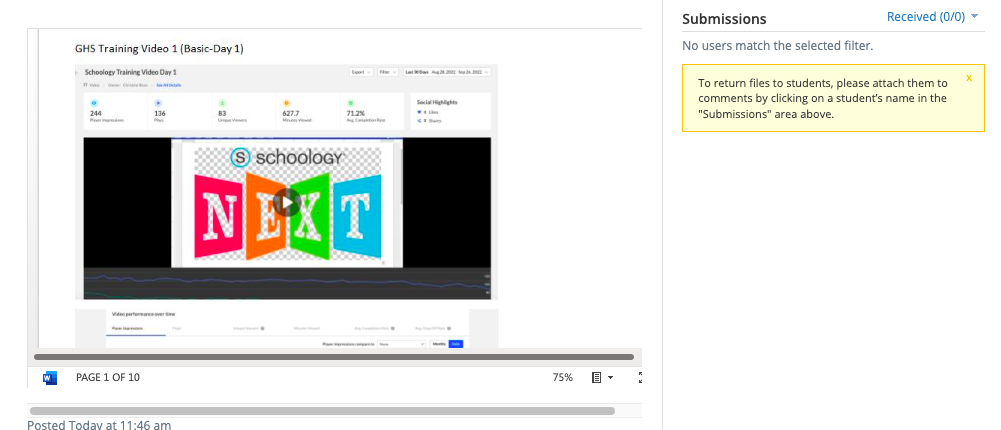
Task: Click the GHS Training Video 1 heading
Action: pyautogui.click(x=159, y=48)
